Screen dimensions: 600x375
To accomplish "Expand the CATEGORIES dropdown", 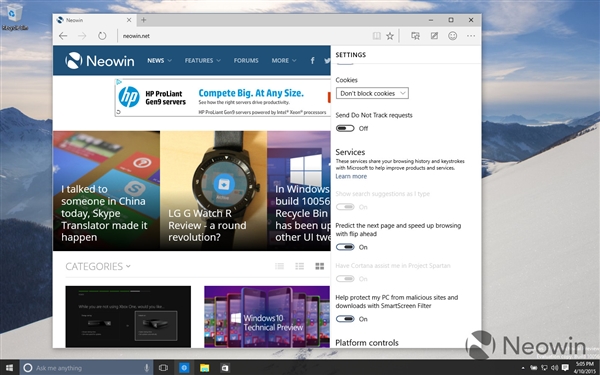I will click(98, 266).
